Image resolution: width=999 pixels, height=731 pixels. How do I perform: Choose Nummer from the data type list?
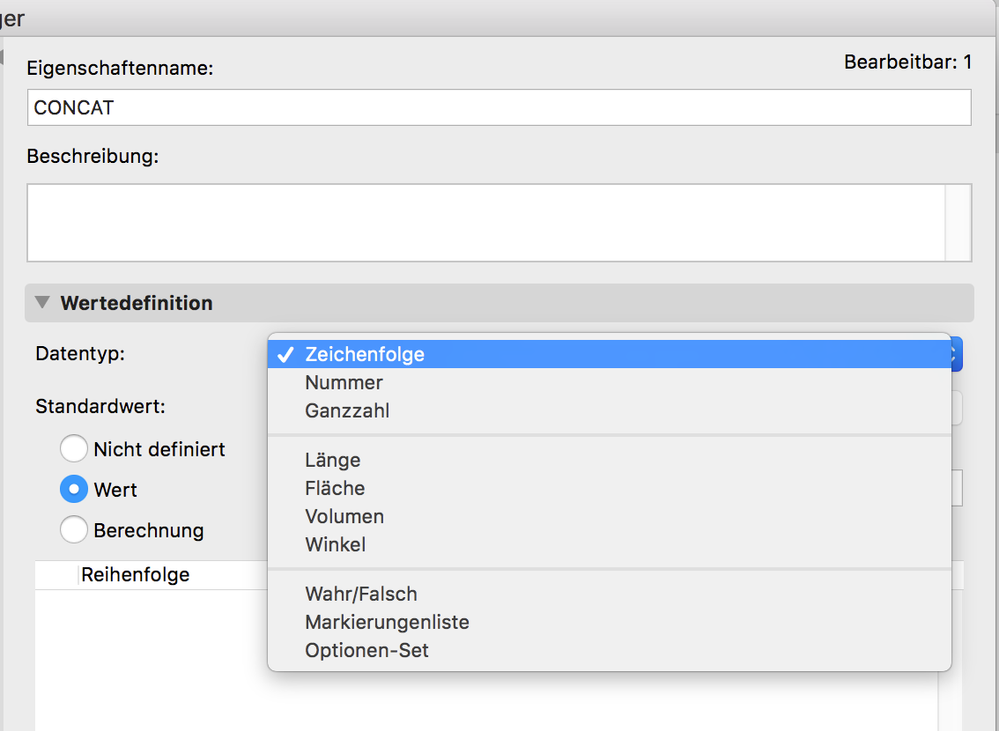pos(344,383)
